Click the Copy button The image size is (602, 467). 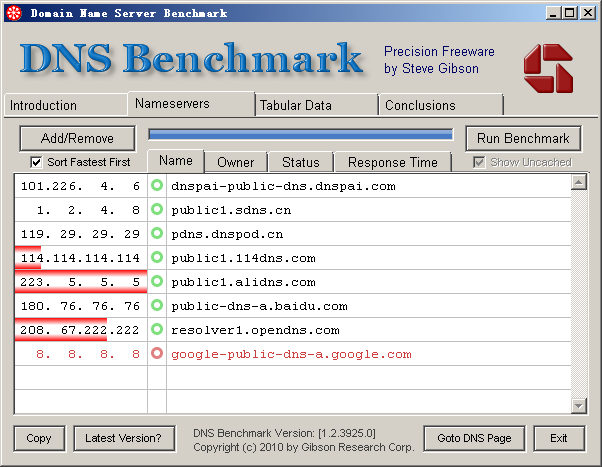[x=39, y=438]
